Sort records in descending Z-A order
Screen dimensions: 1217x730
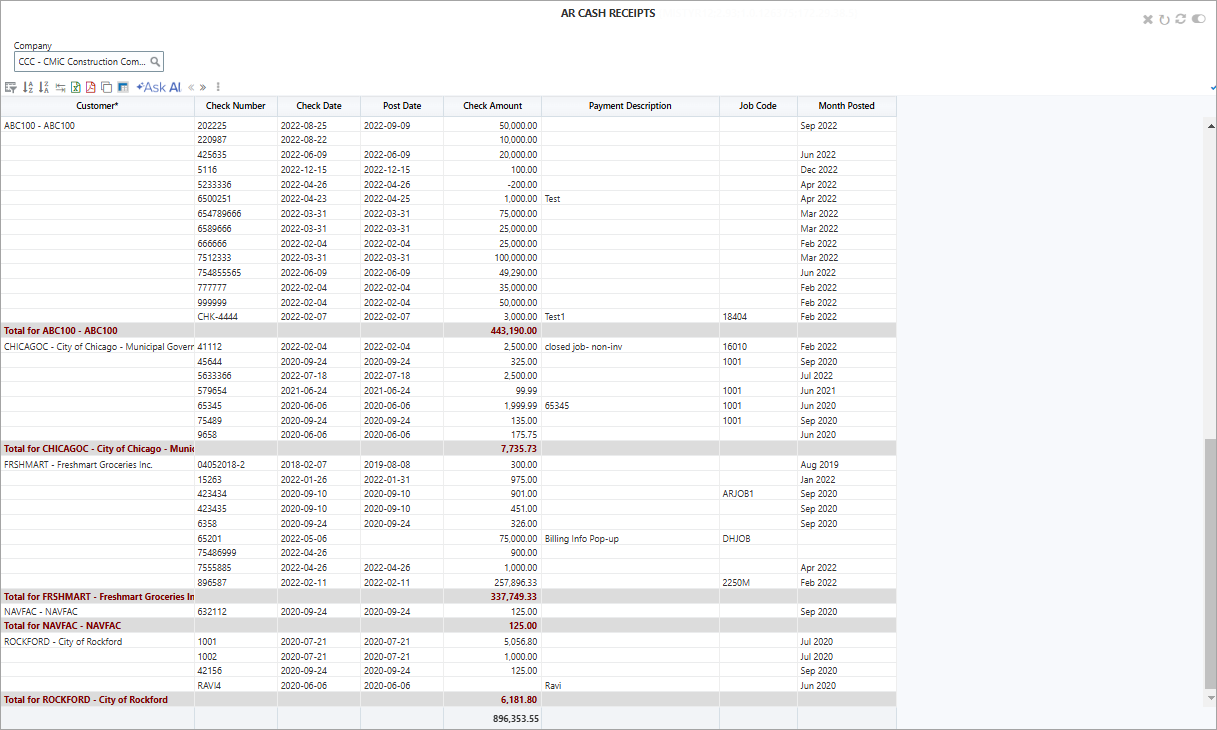tap(43, 87)
